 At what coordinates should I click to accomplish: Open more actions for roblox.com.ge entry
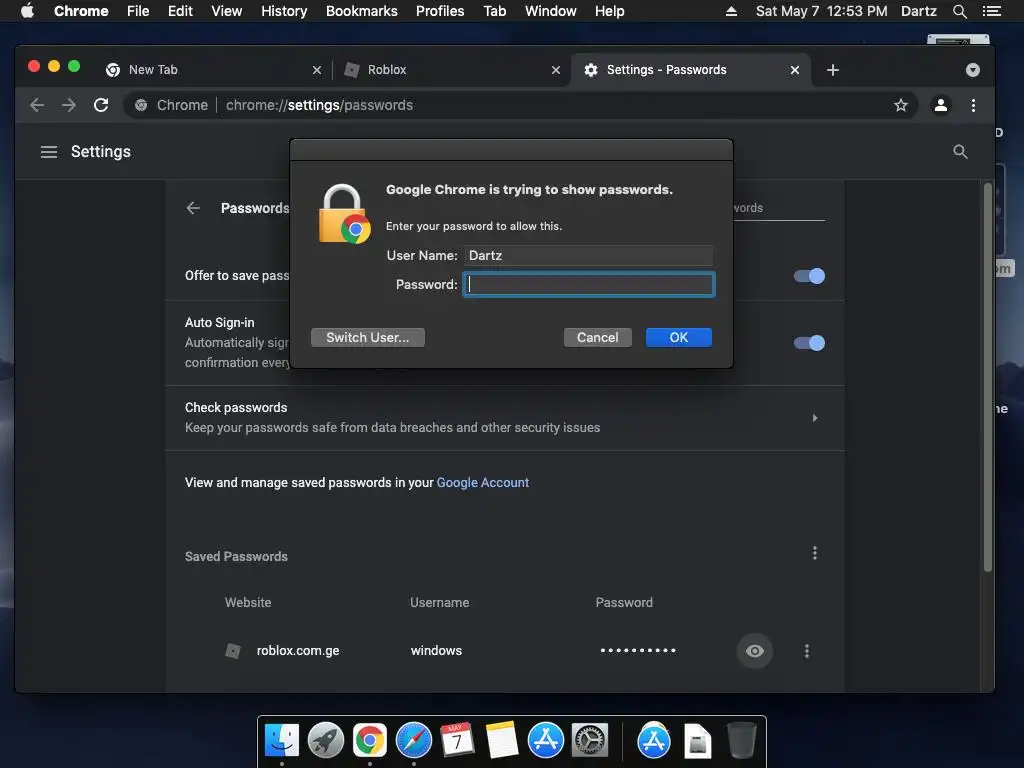[x=807, y=650]
